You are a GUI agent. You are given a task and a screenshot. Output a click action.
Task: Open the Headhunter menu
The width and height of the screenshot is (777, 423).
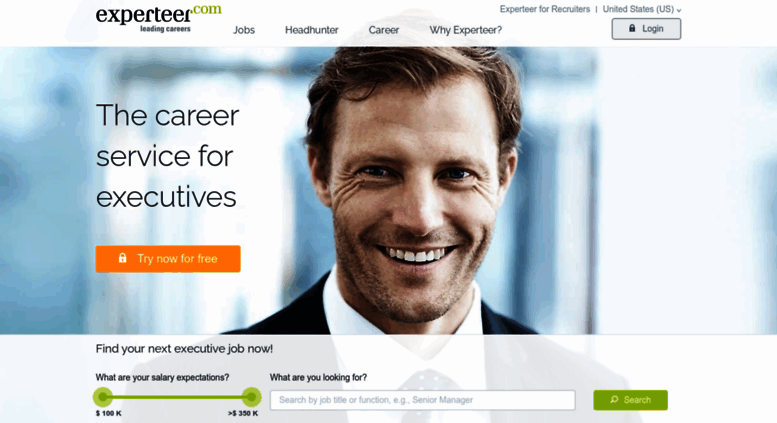(x=312, y=30)
